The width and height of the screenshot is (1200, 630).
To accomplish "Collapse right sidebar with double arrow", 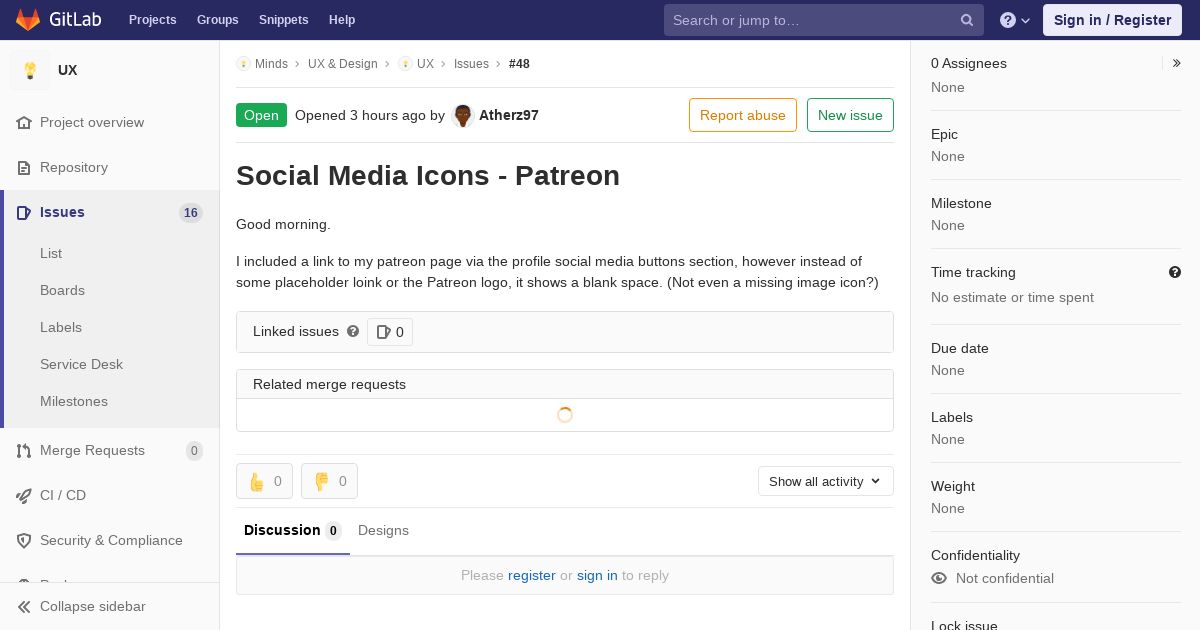I will 1176,63.
